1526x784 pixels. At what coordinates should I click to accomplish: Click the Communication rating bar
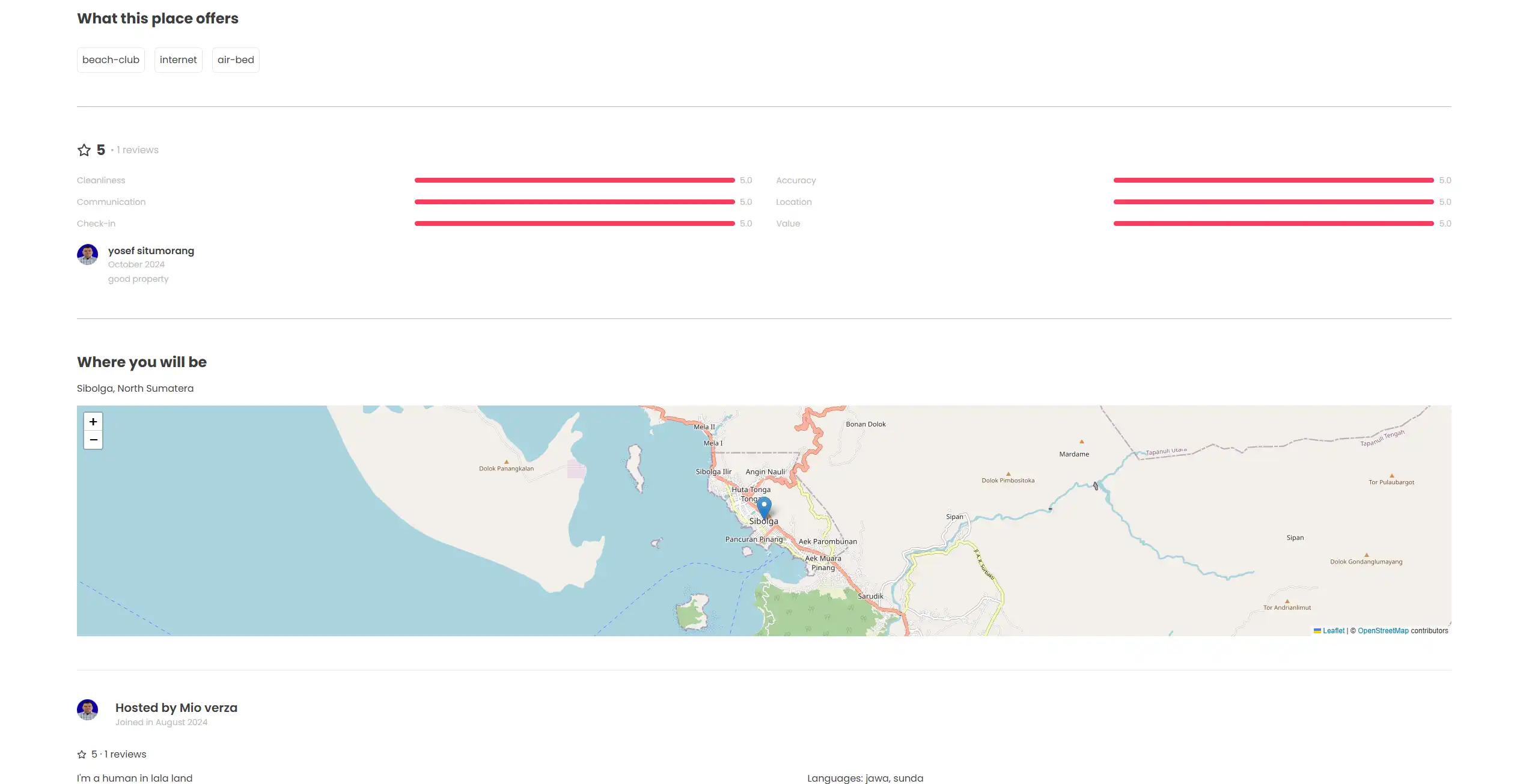click(x=574, y=202)
